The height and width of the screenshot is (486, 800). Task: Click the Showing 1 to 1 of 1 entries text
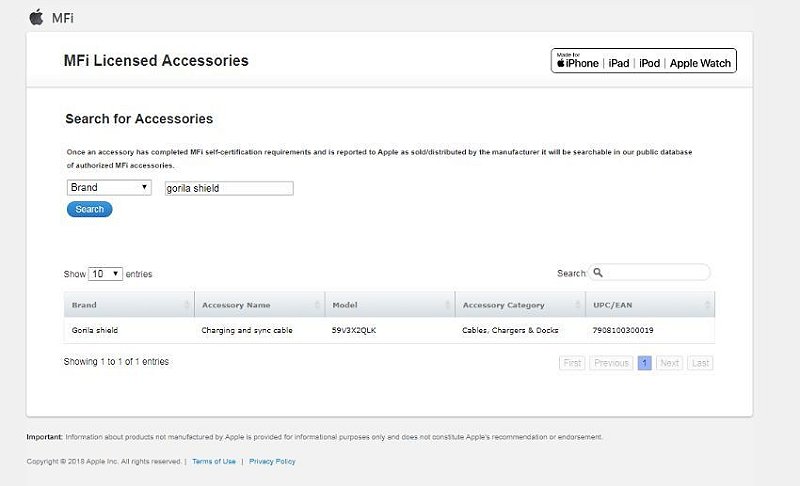coord(116,362)
